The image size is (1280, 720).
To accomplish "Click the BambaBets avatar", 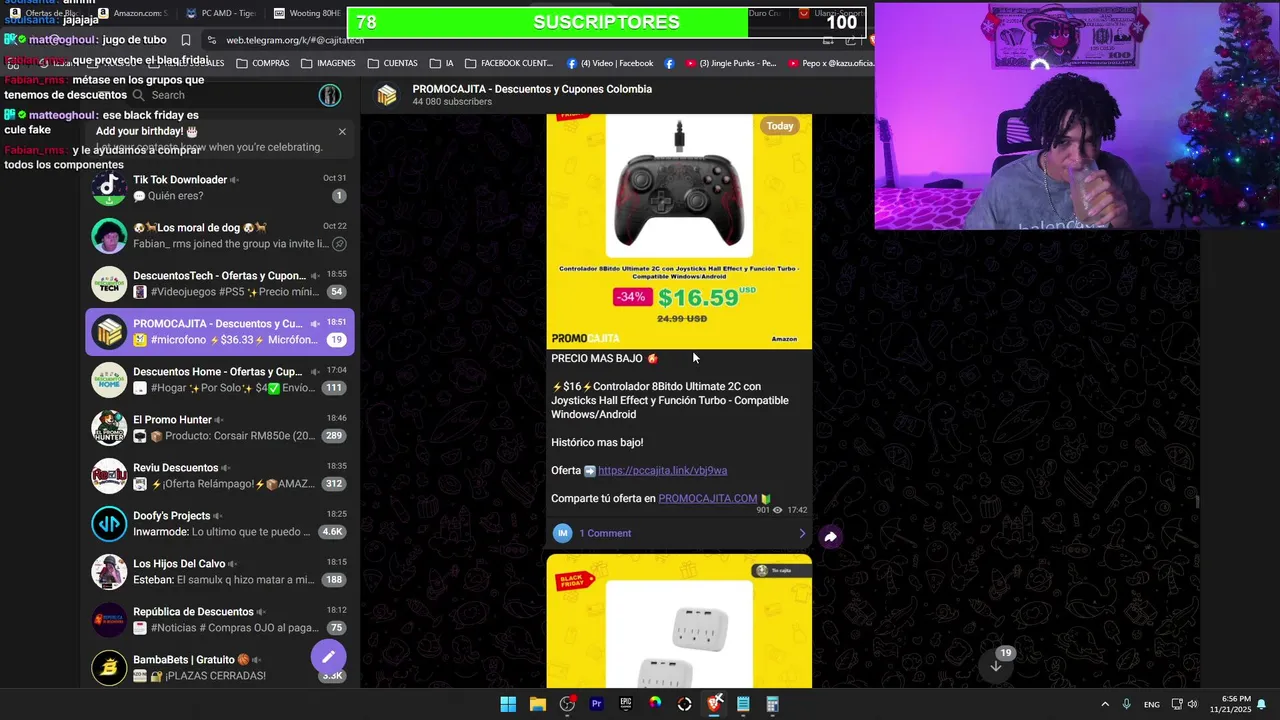I will coord(109,668).
